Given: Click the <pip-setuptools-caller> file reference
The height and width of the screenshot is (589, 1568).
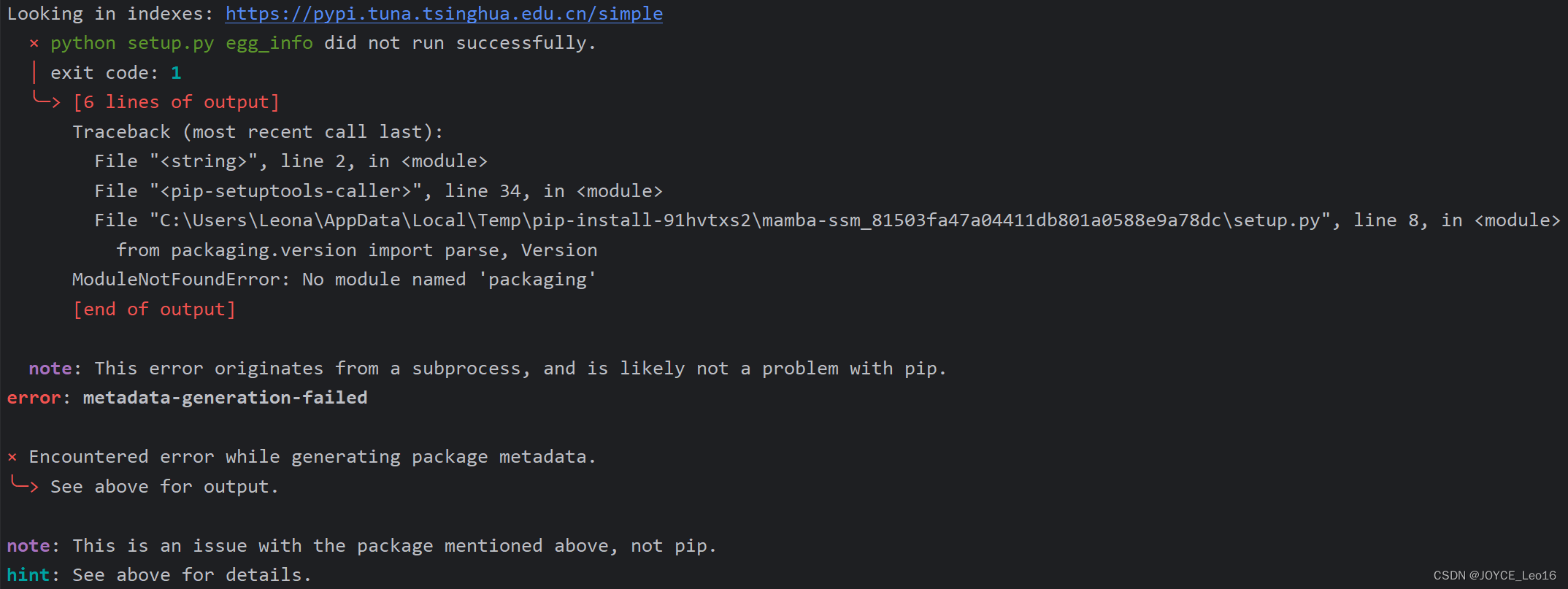Looking at the screenshot, I should (286, 191).
